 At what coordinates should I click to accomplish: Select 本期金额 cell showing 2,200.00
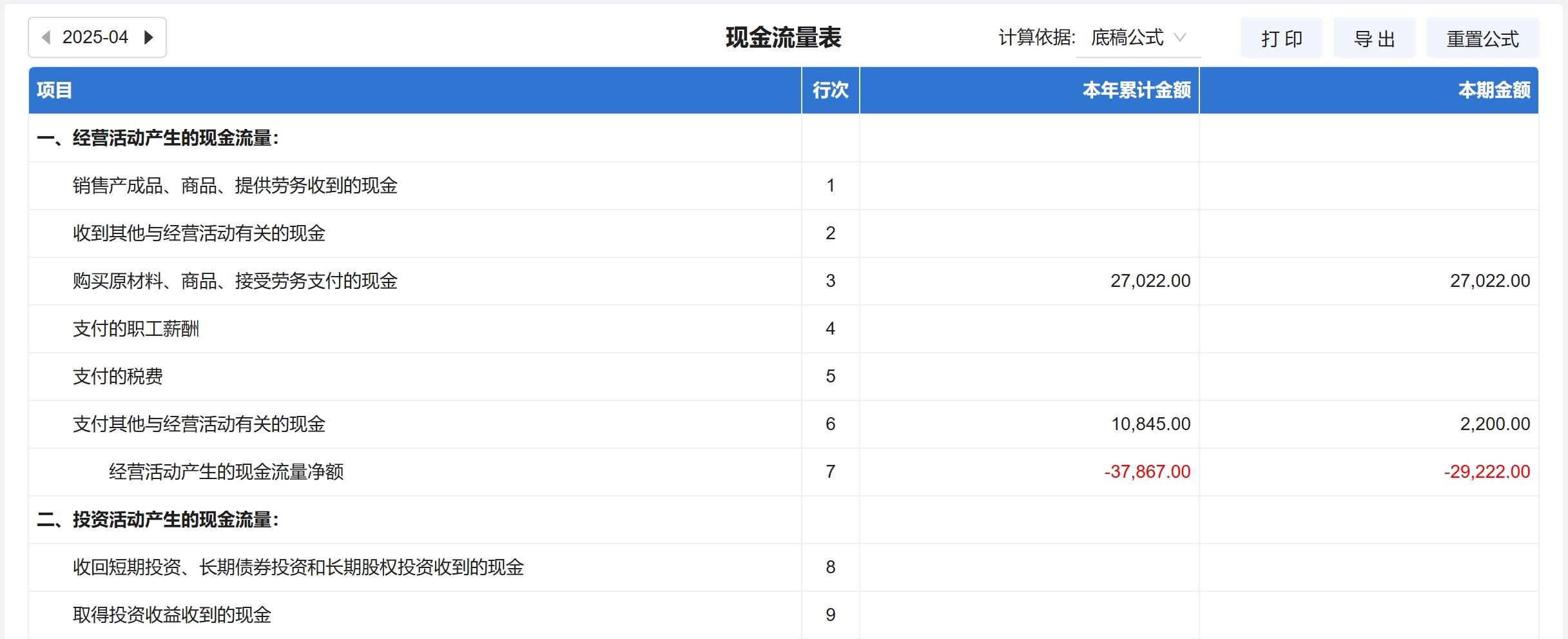tap(1495, 424)
